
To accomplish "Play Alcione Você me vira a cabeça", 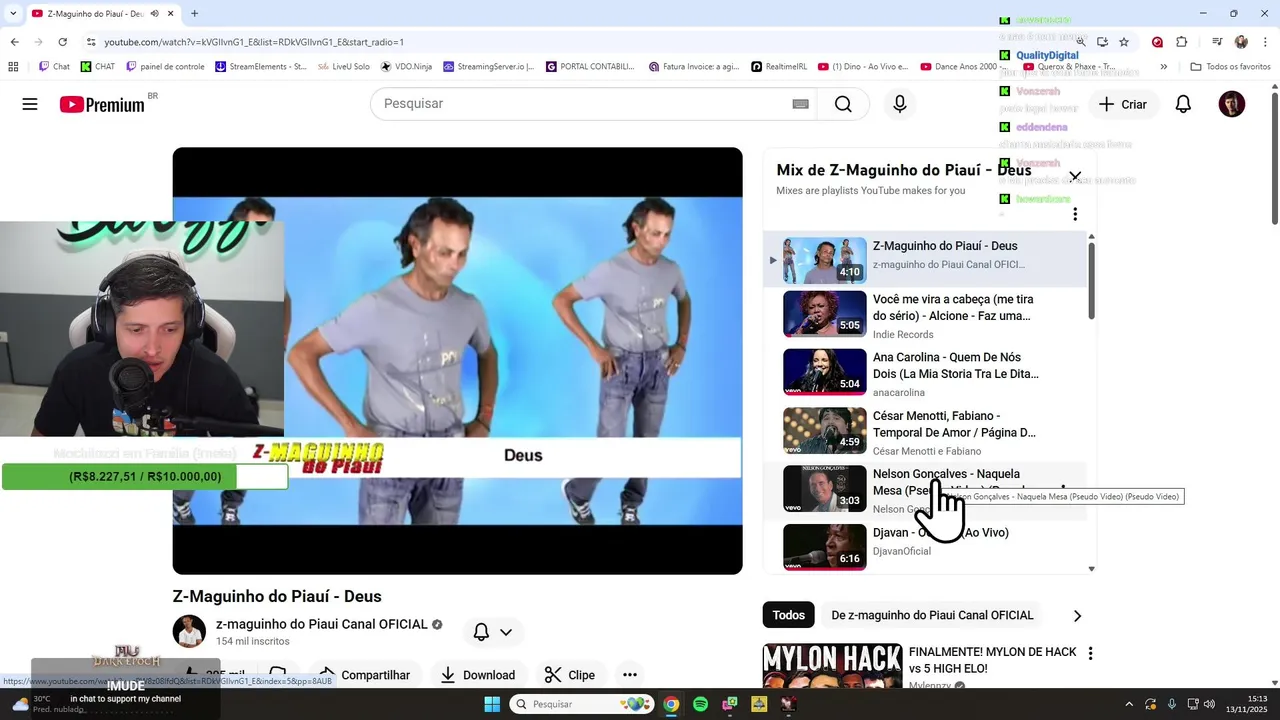I will [925, 315].
